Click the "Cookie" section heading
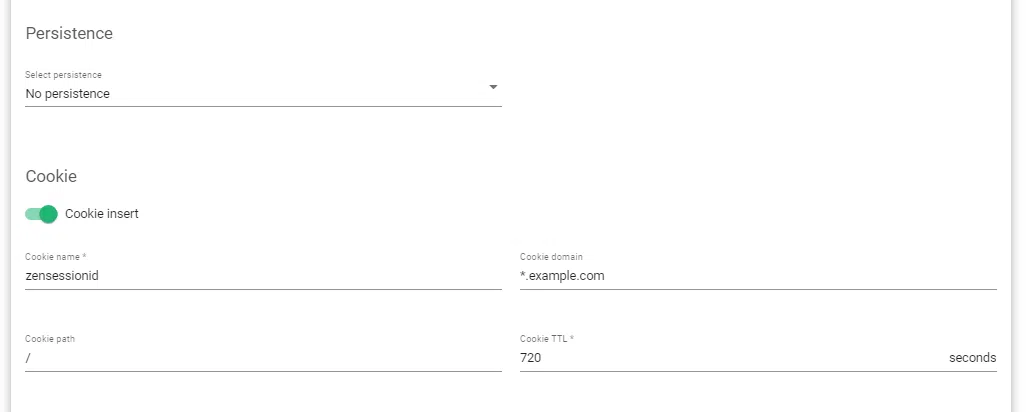 point(51,176)
